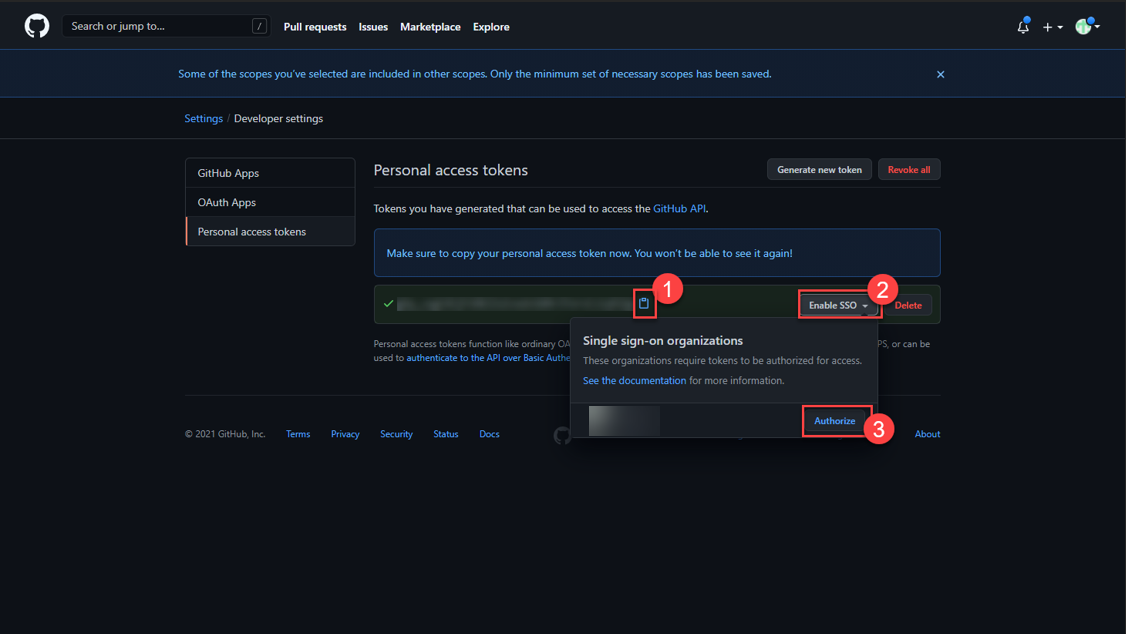Focus the Search or jump to field
Image resolution: width=1126 pixels, height=634 pixels.
coord(166,27)
